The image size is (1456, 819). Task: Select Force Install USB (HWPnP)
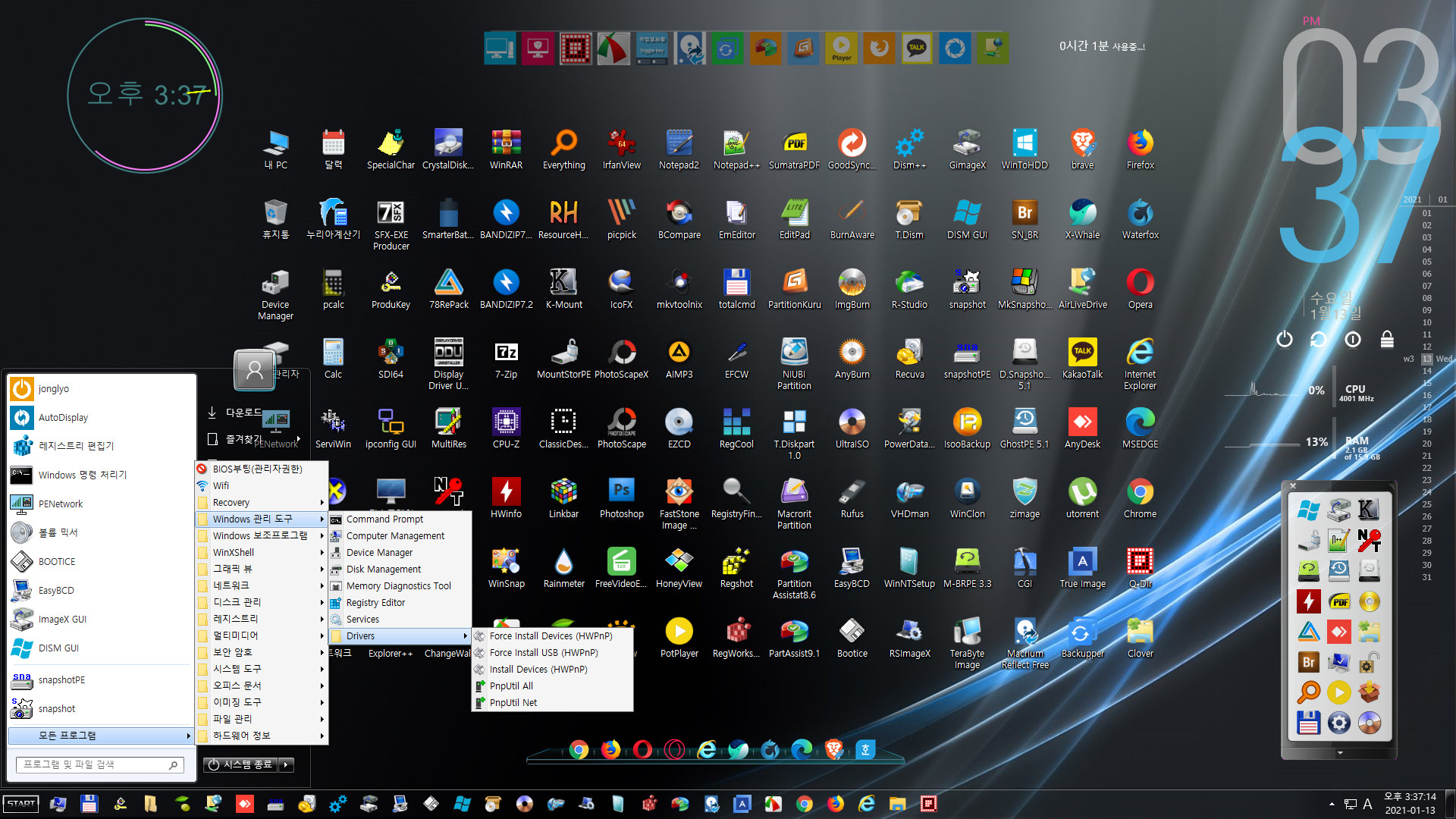point(552,652)
